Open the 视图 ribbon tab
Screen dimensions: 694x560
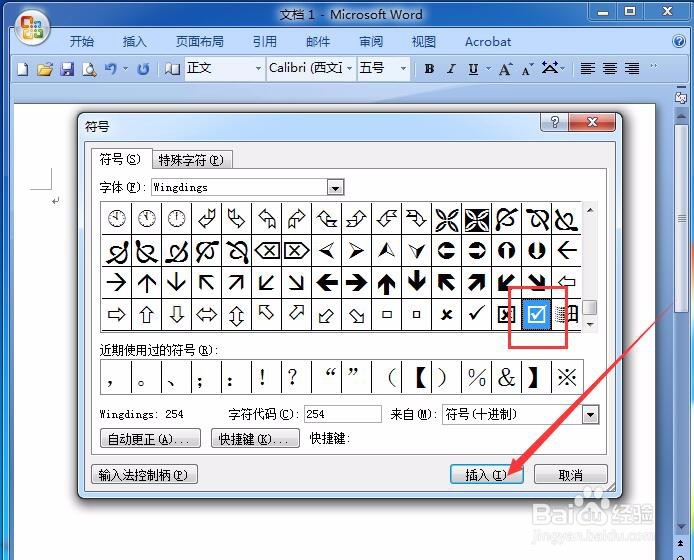(x=424, y=42)
